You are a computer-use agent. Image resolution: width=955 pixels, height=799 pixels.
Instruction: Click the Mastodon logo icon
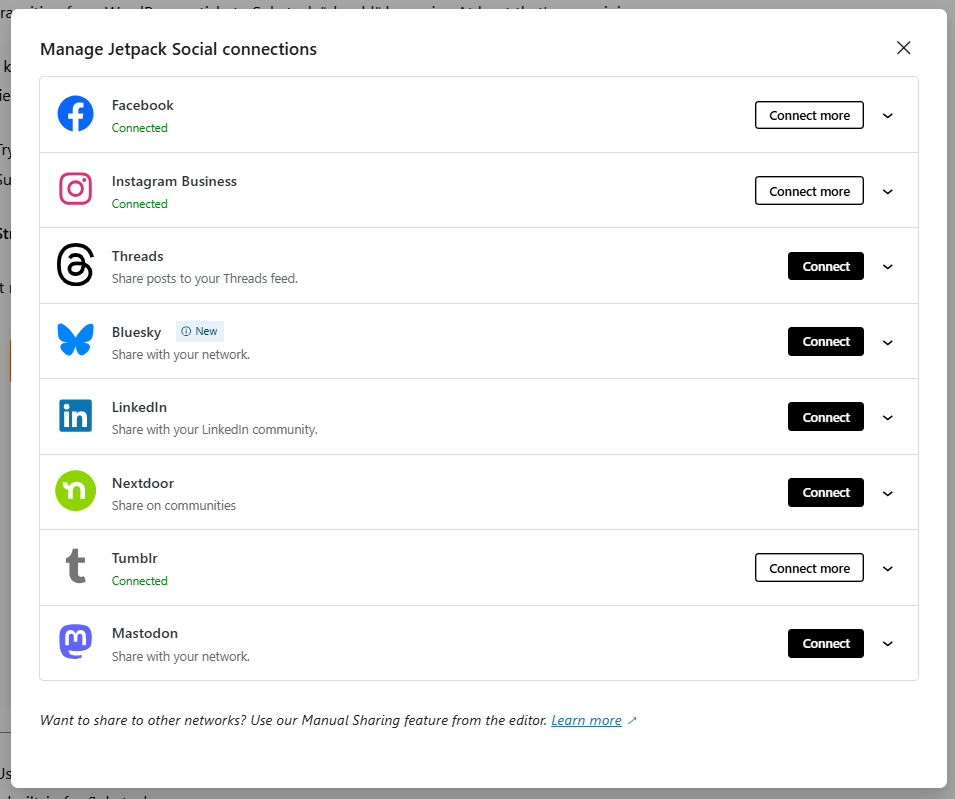[75, 642]
